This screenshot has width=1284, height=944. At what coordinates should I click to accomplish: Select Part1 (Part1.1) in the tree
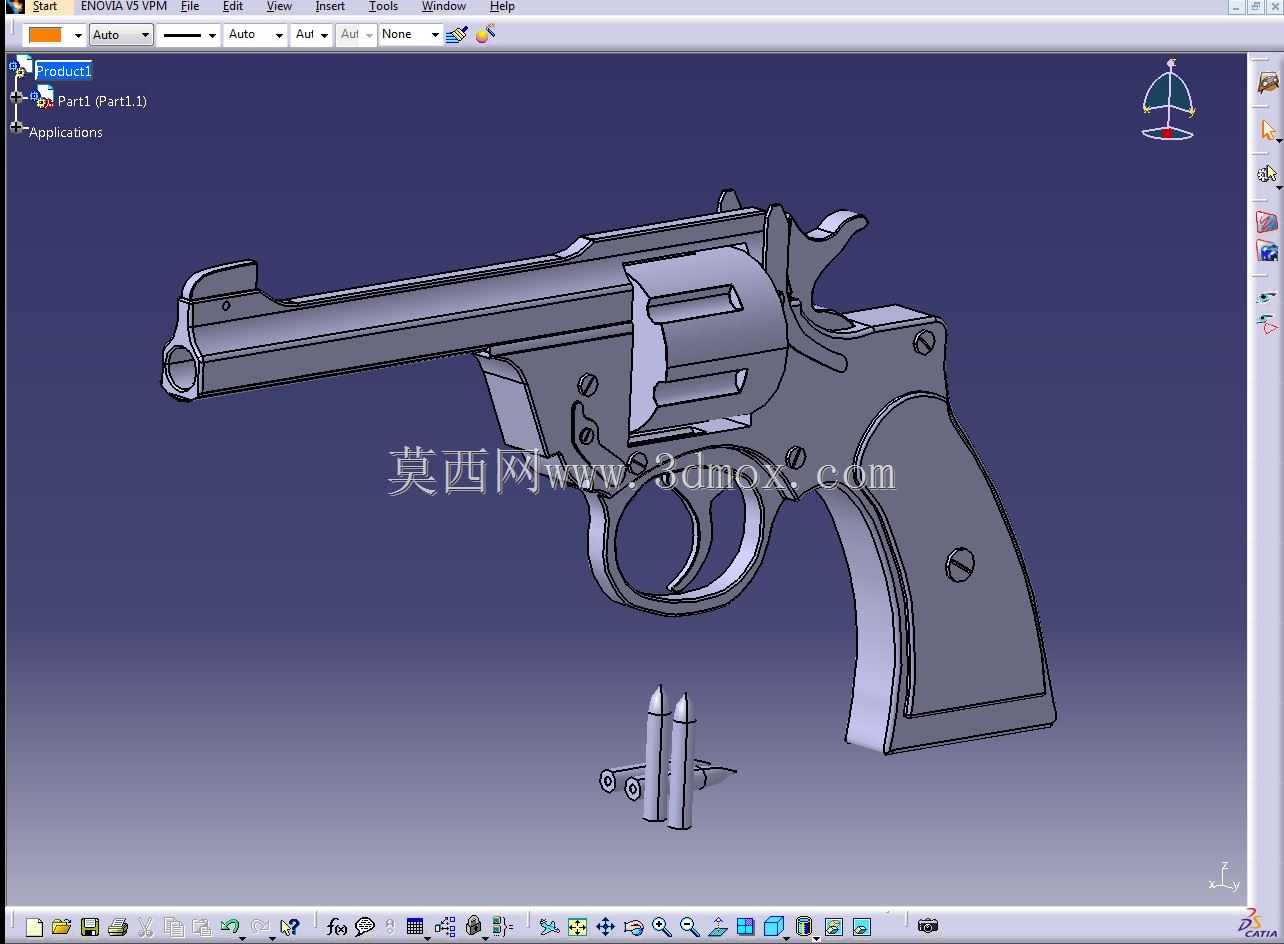click(102, 101)
